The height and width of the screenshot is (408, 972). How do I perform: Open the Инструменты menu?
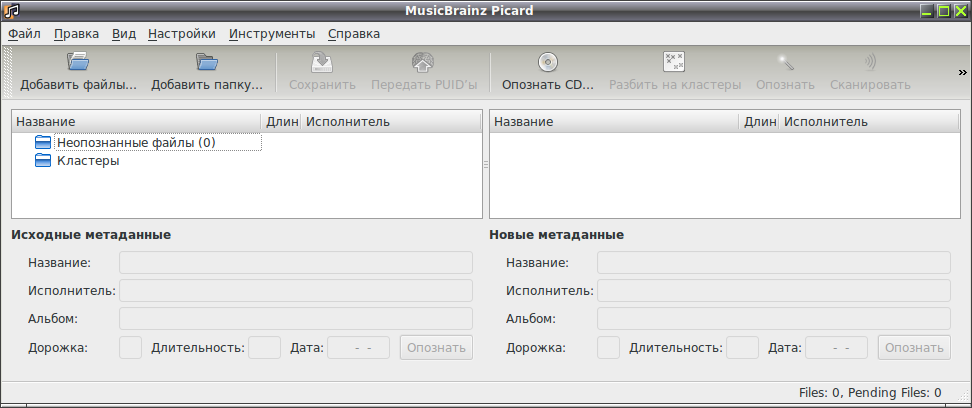[x=272, y=34]
